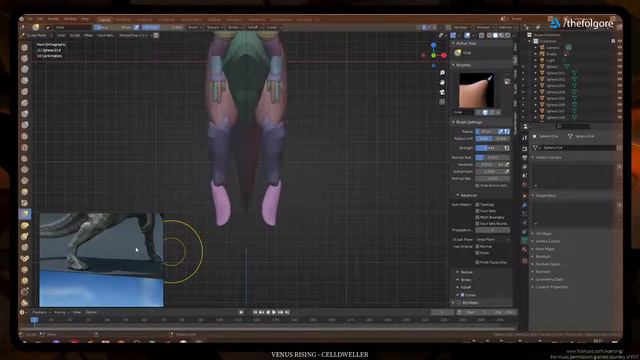640x360 pixels.
Task: Enable Use Original Plane checkbox
Action: [x=477, y=253]
